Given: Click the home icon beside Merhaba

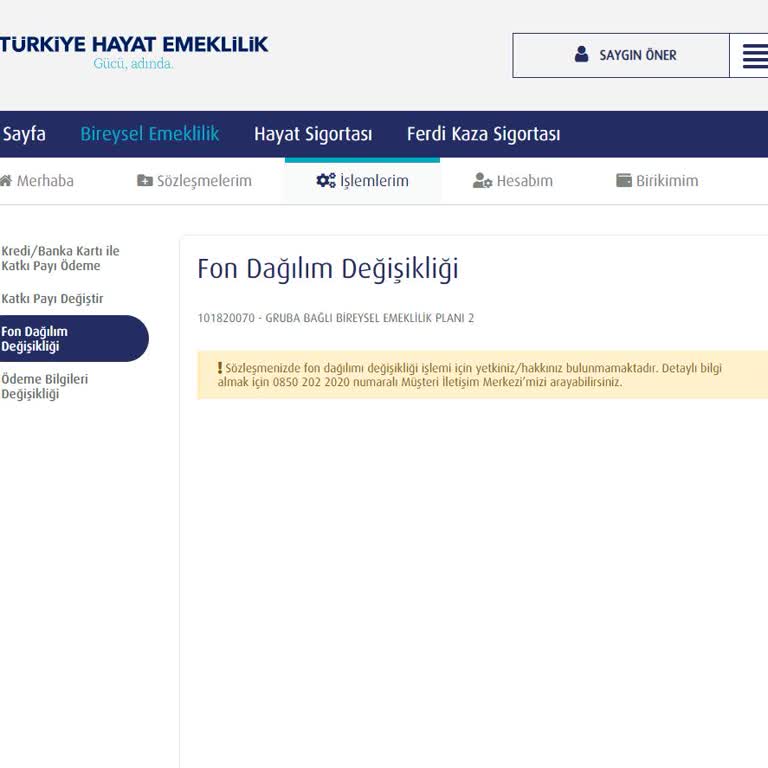Looking at the screenshot, I should 5,181.
